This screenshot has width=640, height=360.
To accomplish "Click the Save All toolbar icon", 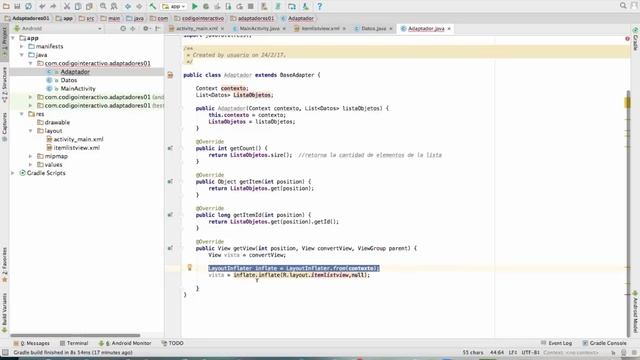I will 17,6.
